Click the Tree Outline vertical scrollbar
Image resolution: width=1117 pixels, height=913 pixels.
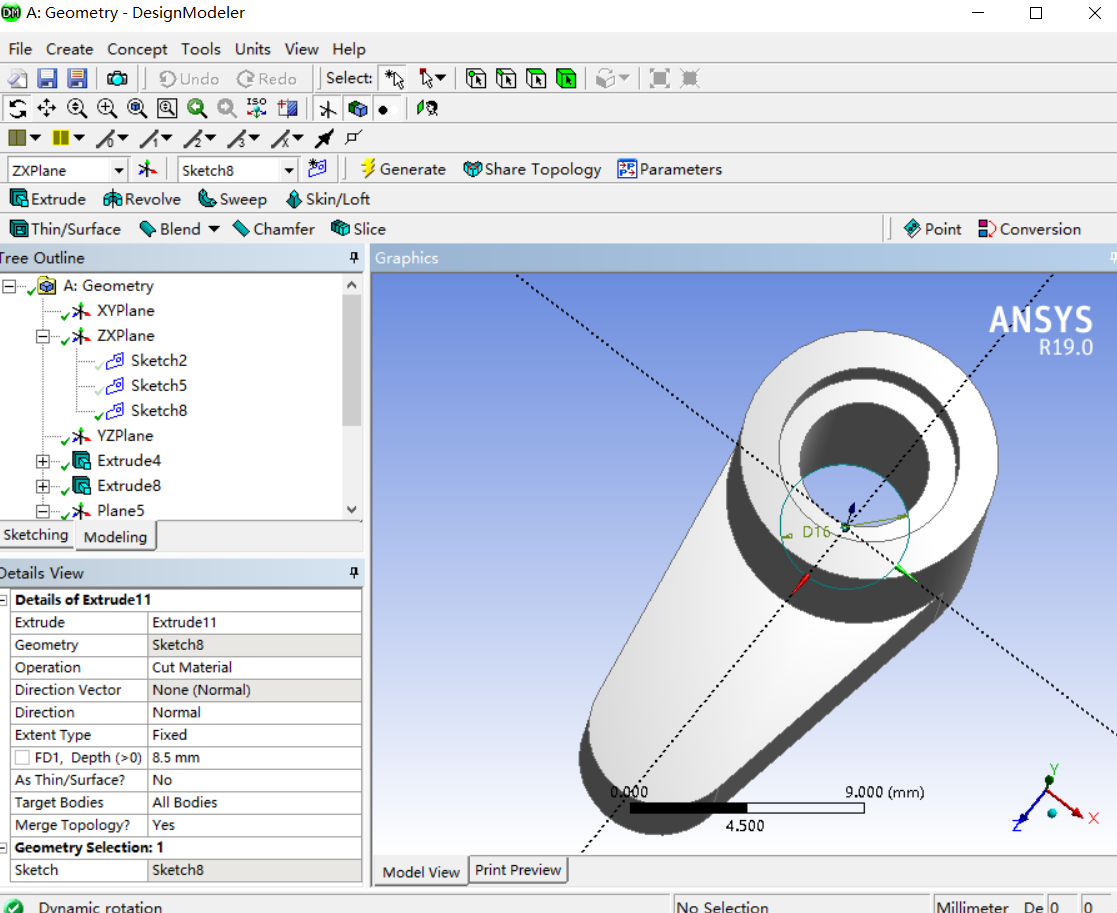tap(351, 360)
